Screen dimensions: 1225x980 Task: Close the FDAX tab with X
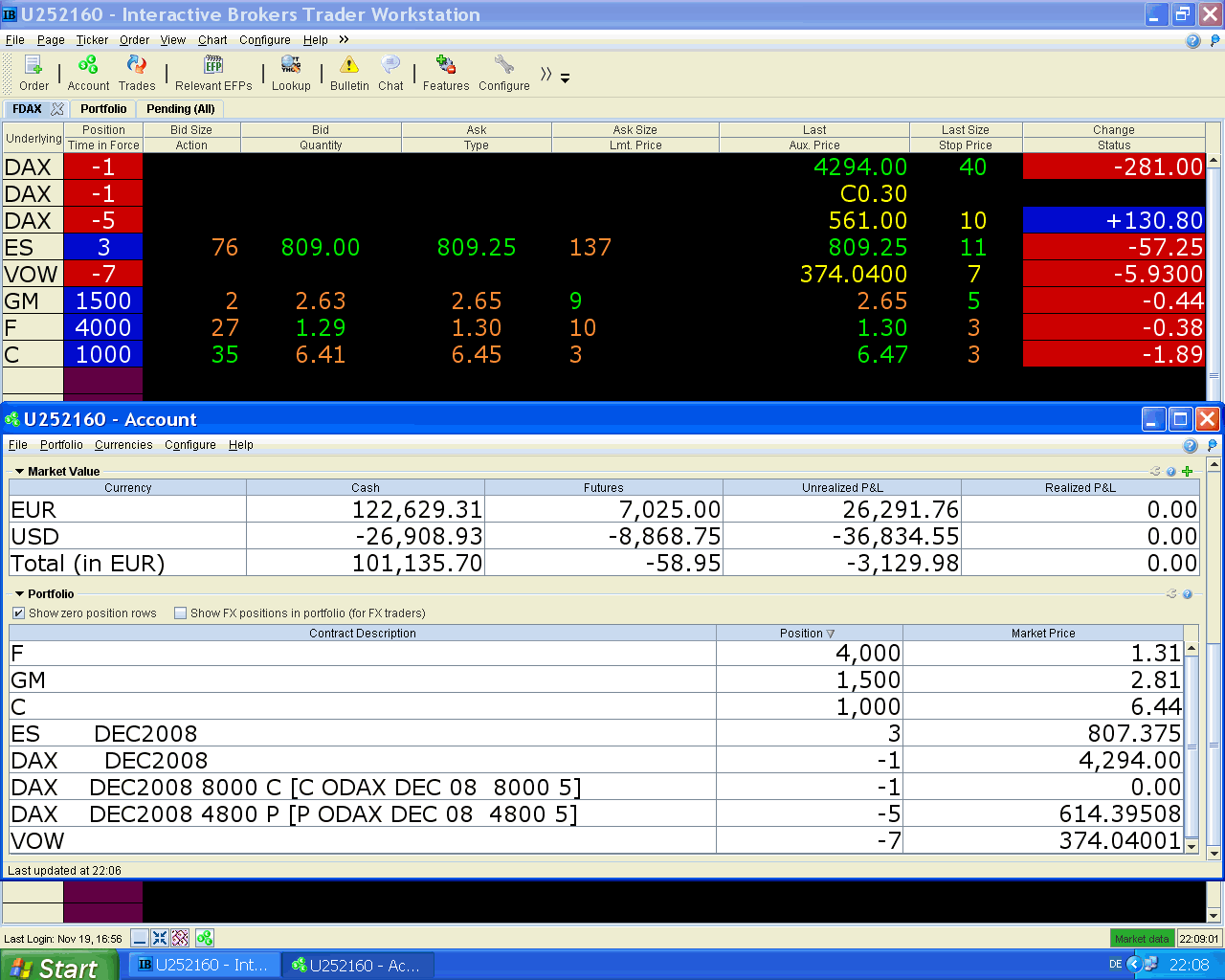click(x=57, y=109)
